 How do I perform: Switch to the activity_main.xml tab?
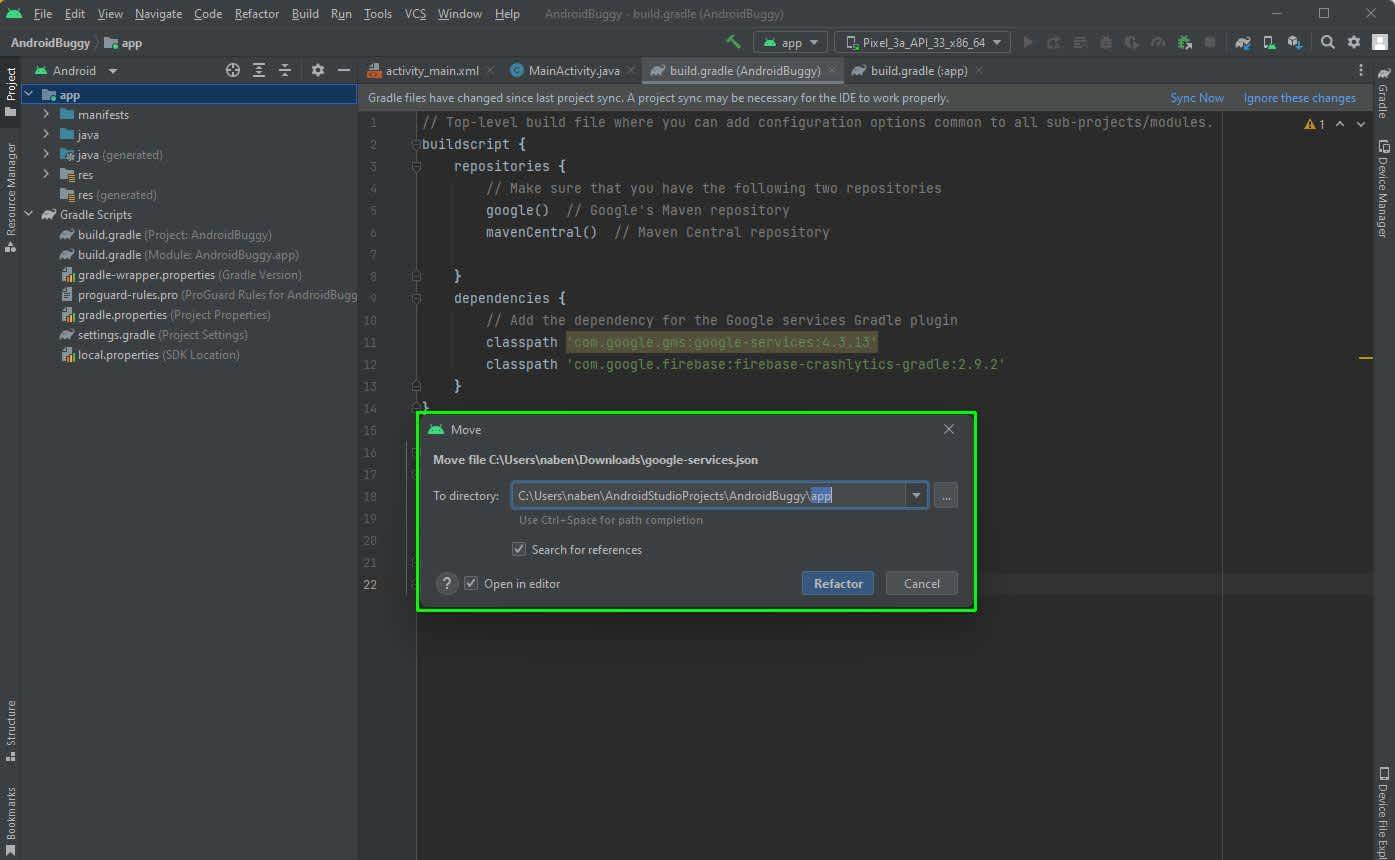[432, 71]
